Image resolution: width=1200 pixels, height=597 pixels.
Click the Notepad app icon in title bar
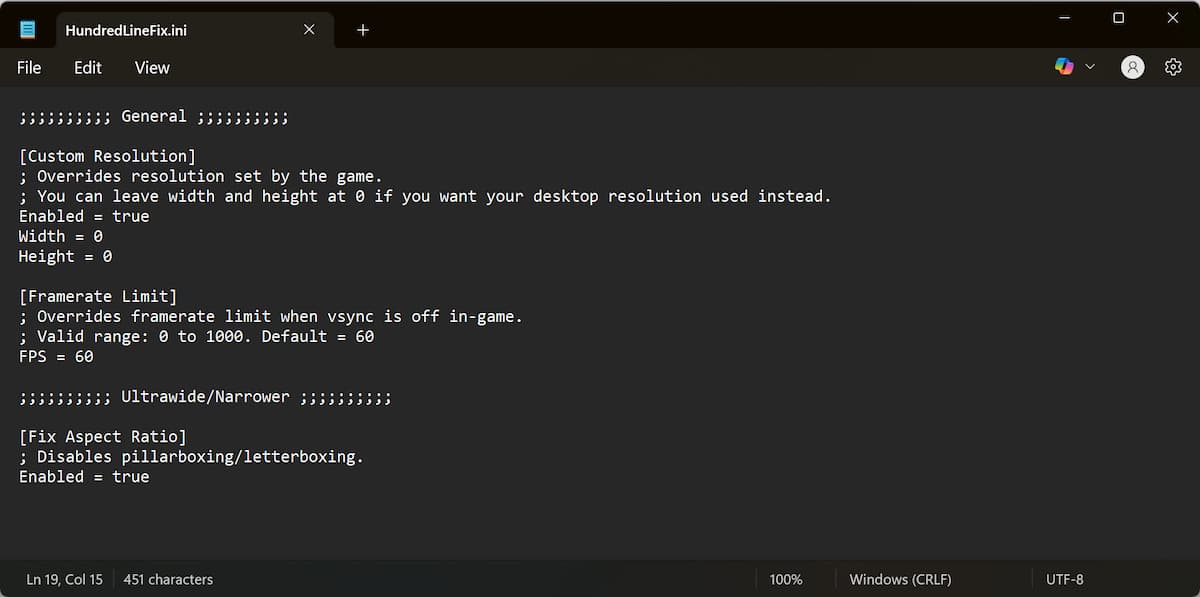coord(28,30)
